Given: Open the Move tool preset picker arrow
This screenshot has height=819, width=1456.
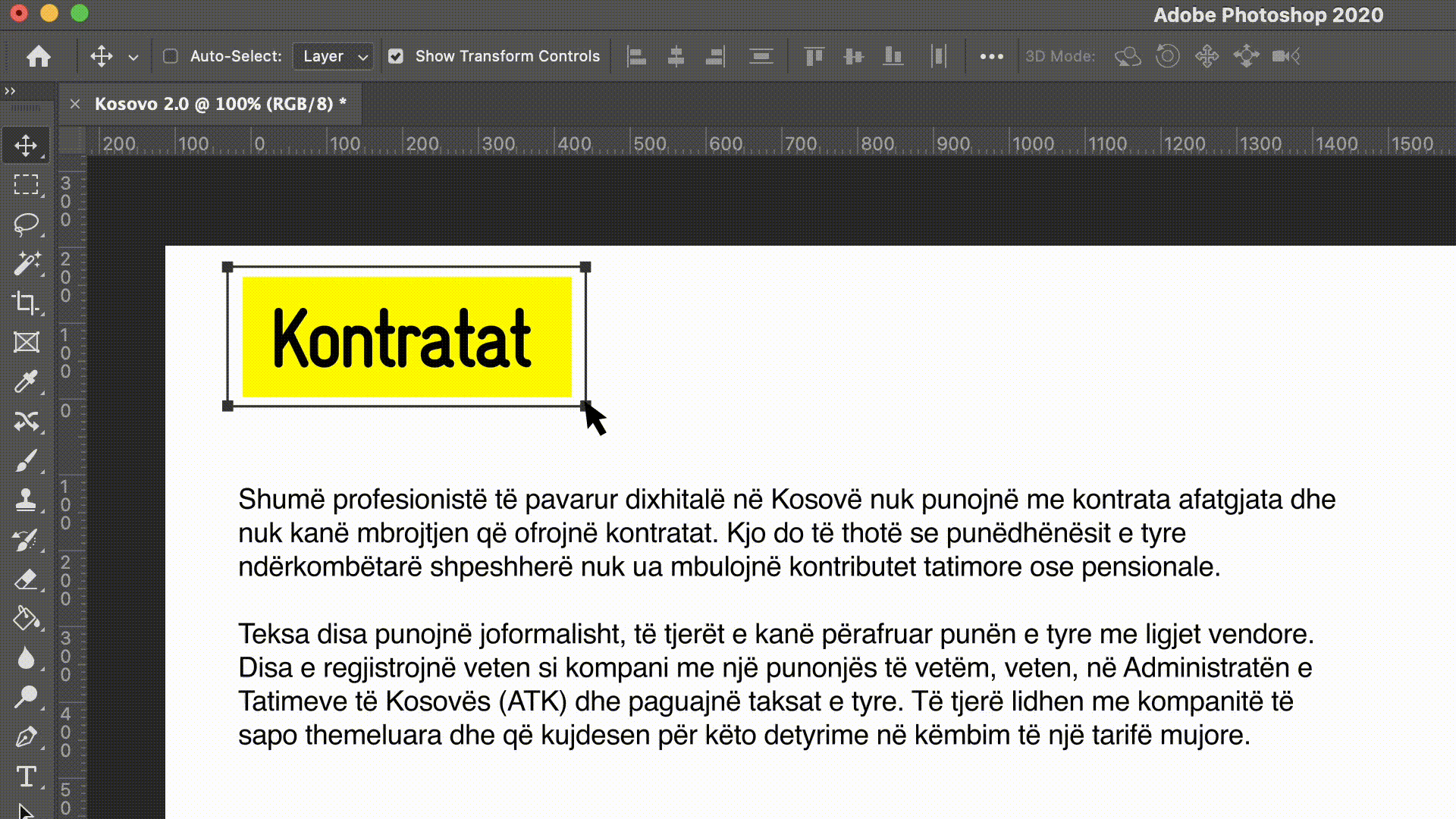Looking at the screenshot, I should click(133, 57).
